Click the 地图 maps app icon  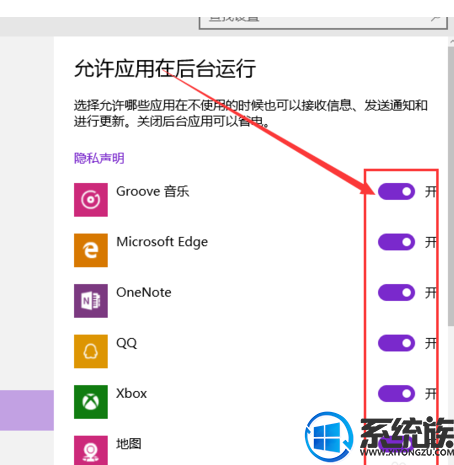pos(91,450)
